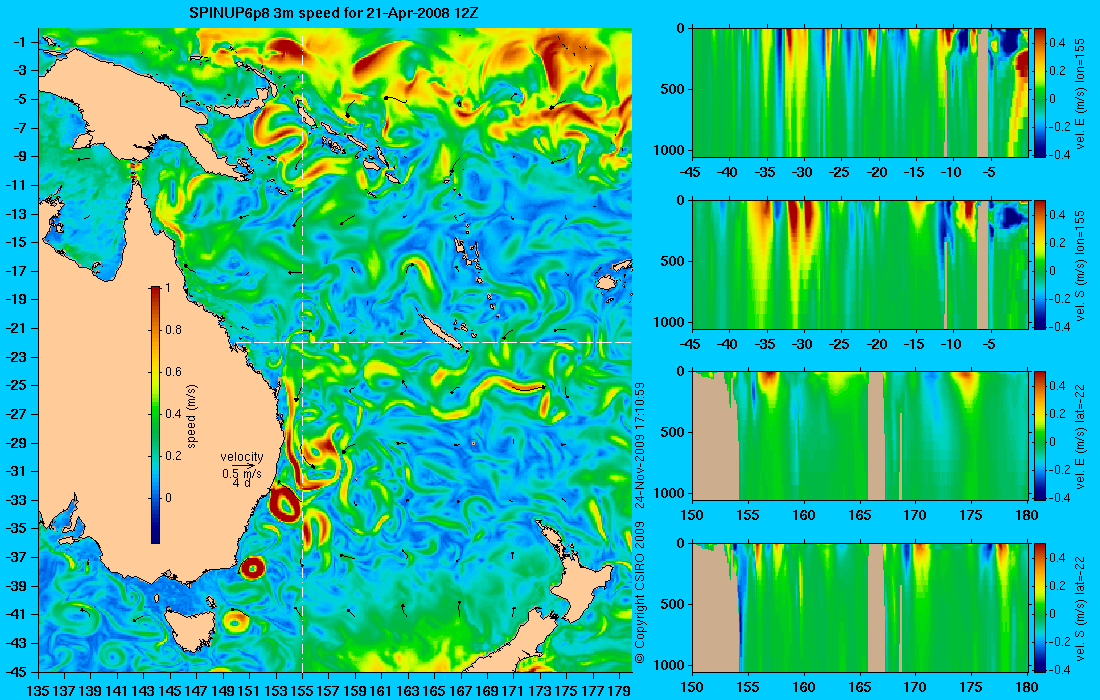Click the colorbar beside the vel. S lon=155 panel
The width and height of the screenshot is (1100, 700).
pyautogui.click(x=1039, y=264)
